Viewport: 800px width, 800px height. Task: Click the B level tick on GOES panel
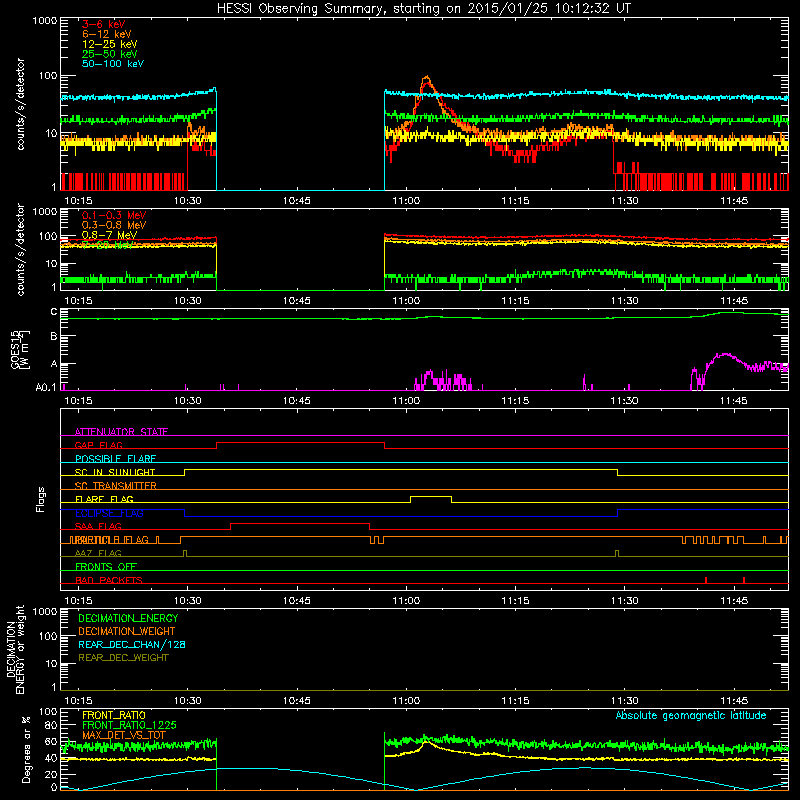coord(54,336)
